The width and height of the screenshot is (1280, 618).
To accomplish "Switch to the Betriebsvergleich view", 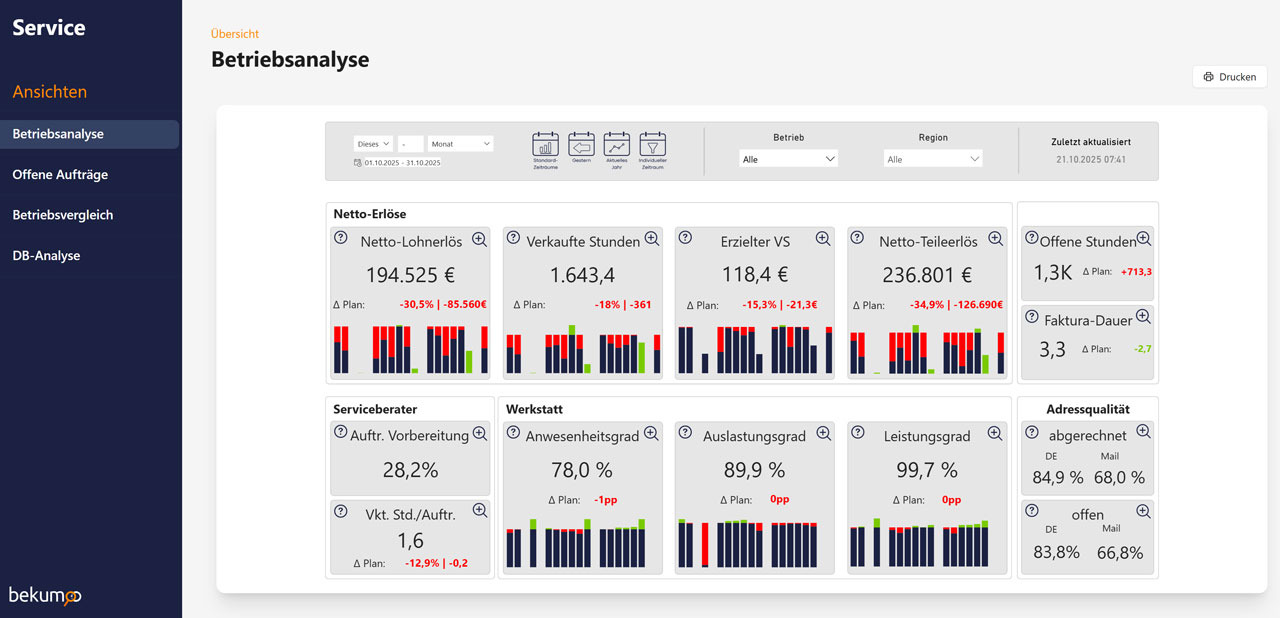I will coord(63,215).
